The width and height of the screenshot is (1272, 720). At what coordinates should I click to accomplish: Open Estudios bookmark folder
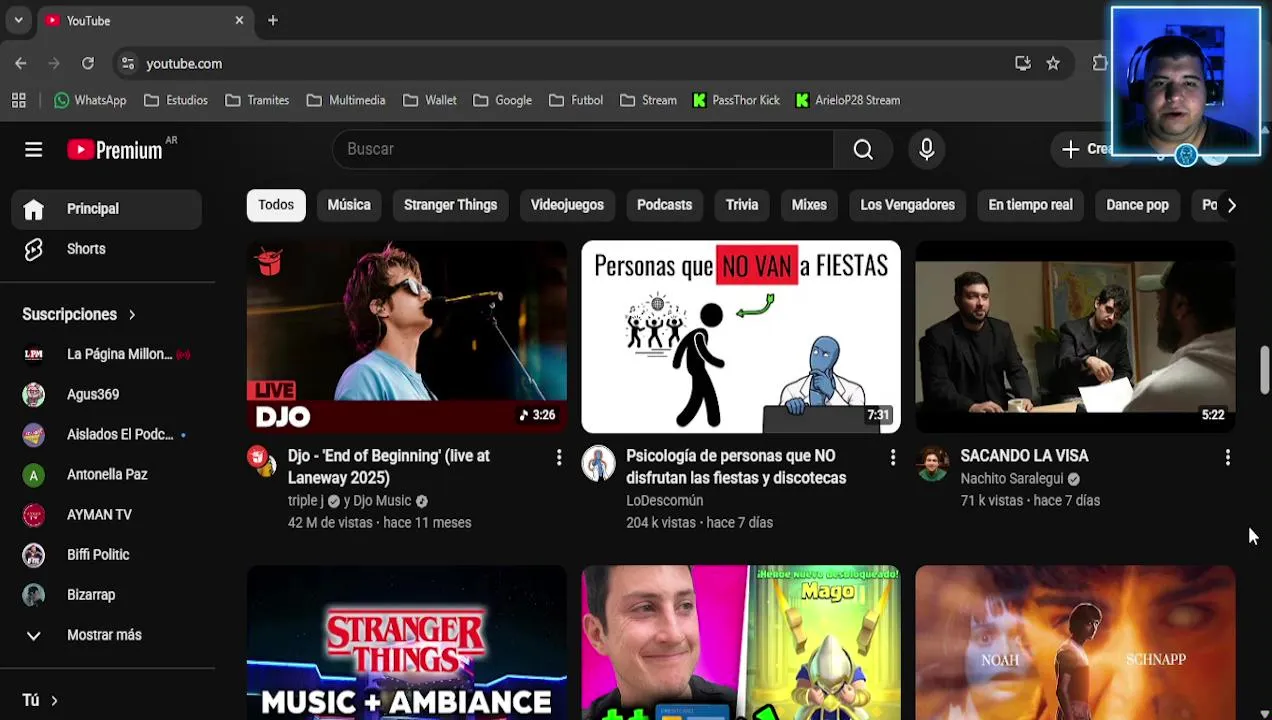[x=176, y=100]
